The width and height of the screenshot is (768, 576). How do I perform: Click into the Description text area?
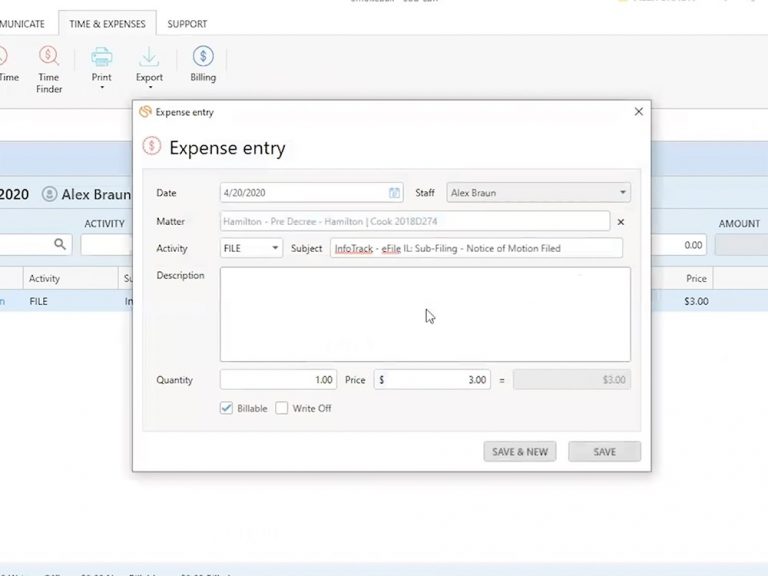(425, 314)
